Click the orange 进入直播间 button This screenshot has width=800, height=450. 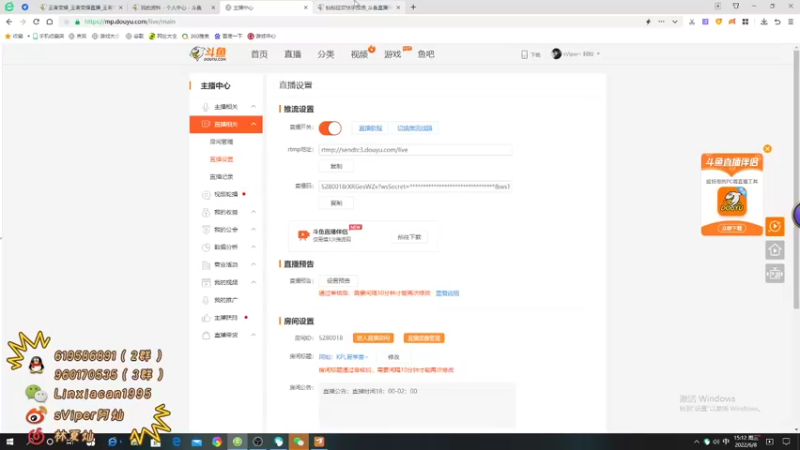pyautogui.click(x=373, y=338)
